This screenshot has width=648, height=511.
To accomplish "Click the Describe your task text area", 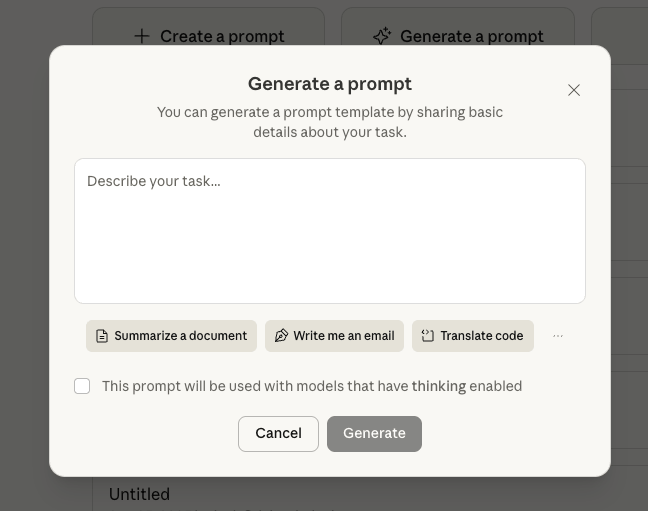I will coord(330,231).
